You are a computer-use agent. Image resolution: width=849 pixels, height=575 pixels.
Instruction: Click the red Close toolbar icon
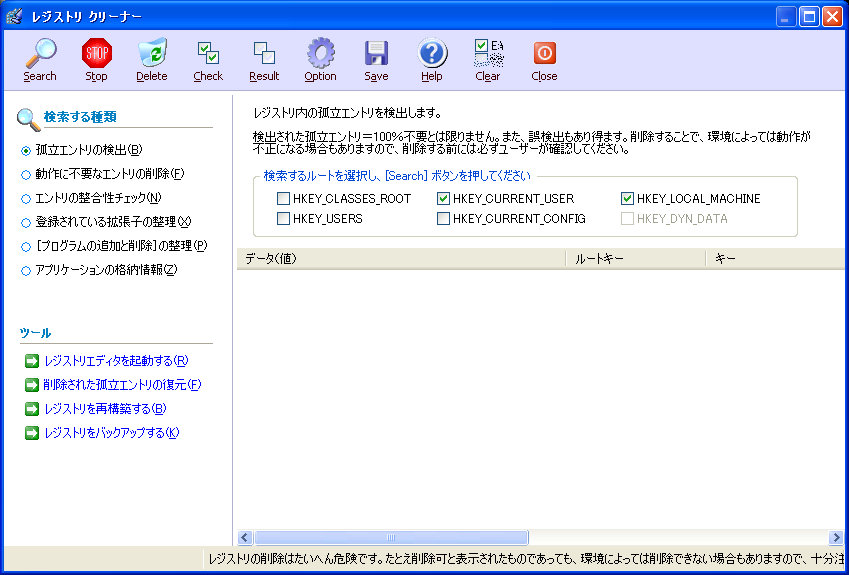point(544,55)
